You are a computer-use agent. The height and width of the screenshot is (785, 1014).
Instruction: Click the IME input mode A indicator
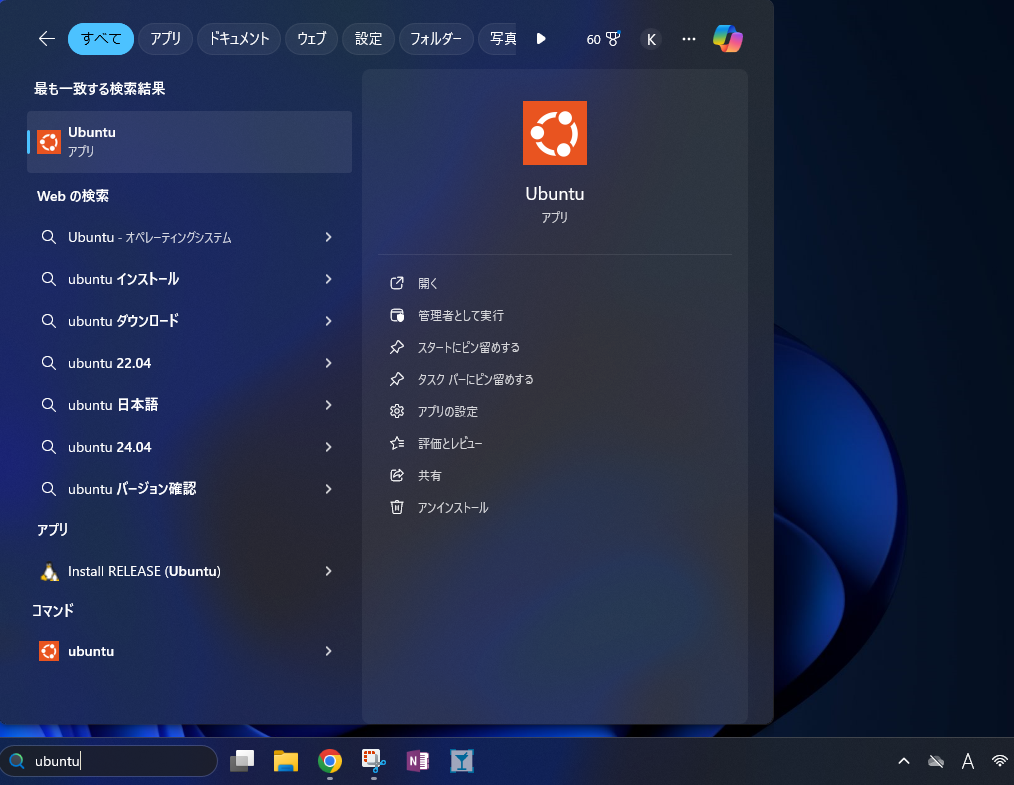click(968, 761)
